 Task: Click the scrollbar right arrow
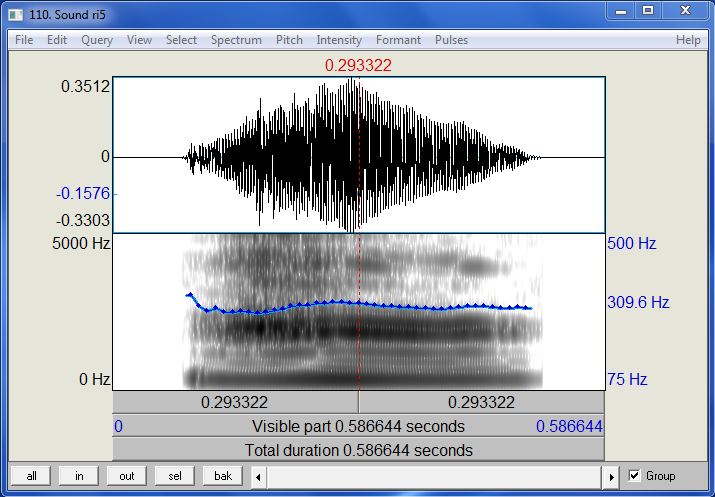pyautogui.click(x=611, y=477)
